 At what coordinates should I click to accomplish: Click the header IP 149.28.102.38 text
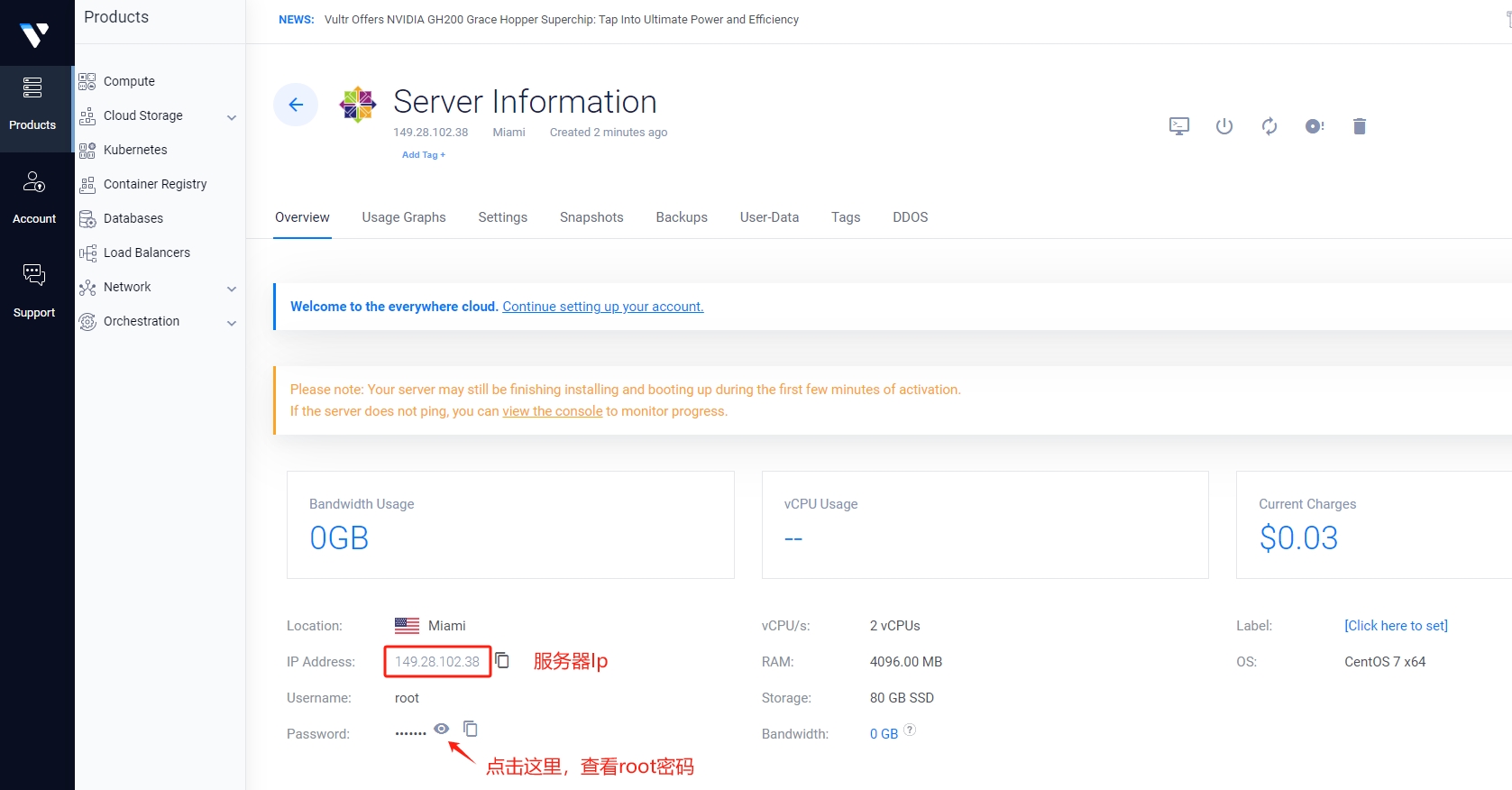pyautogui.click(x=431, y=133)
